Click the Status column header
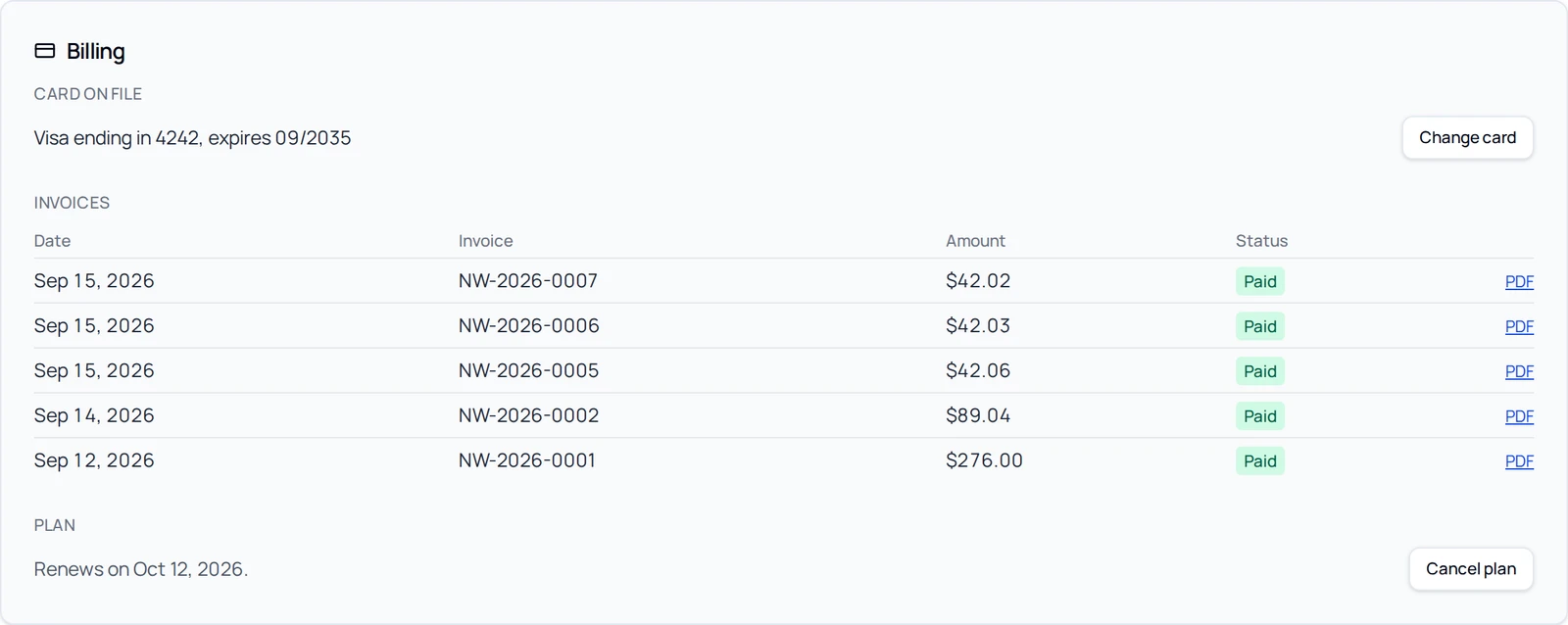This screenshot has width=1568, height=625. click(1261, 241)
